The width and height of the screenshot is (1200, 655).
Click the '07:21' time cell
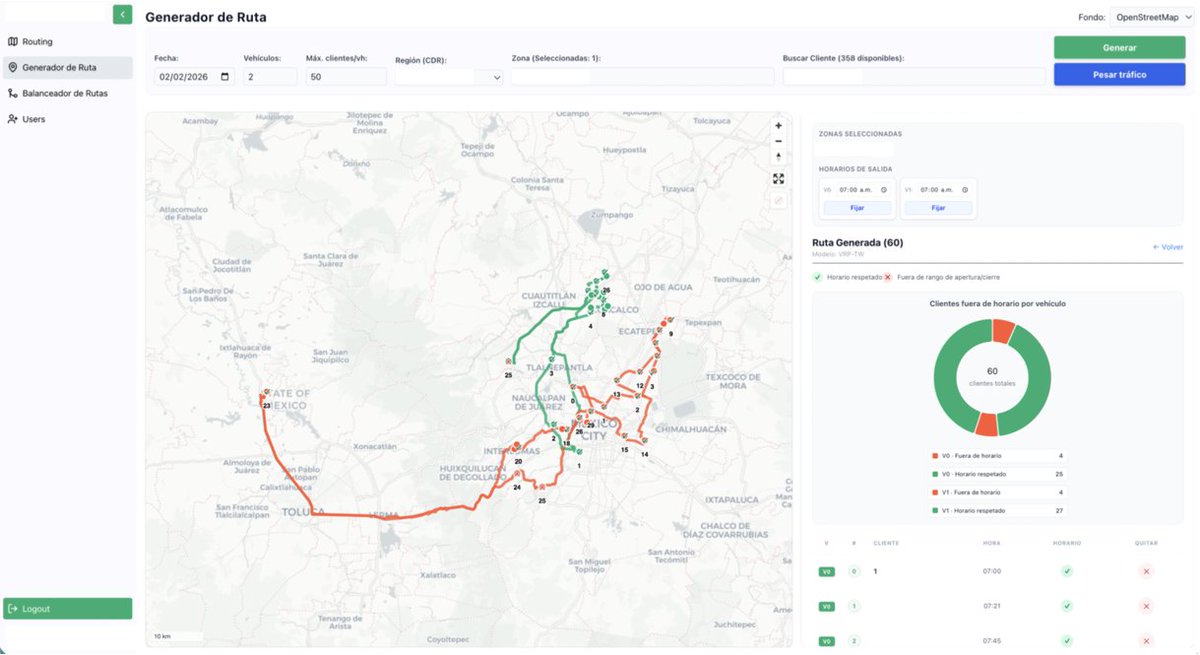(992, 606)
